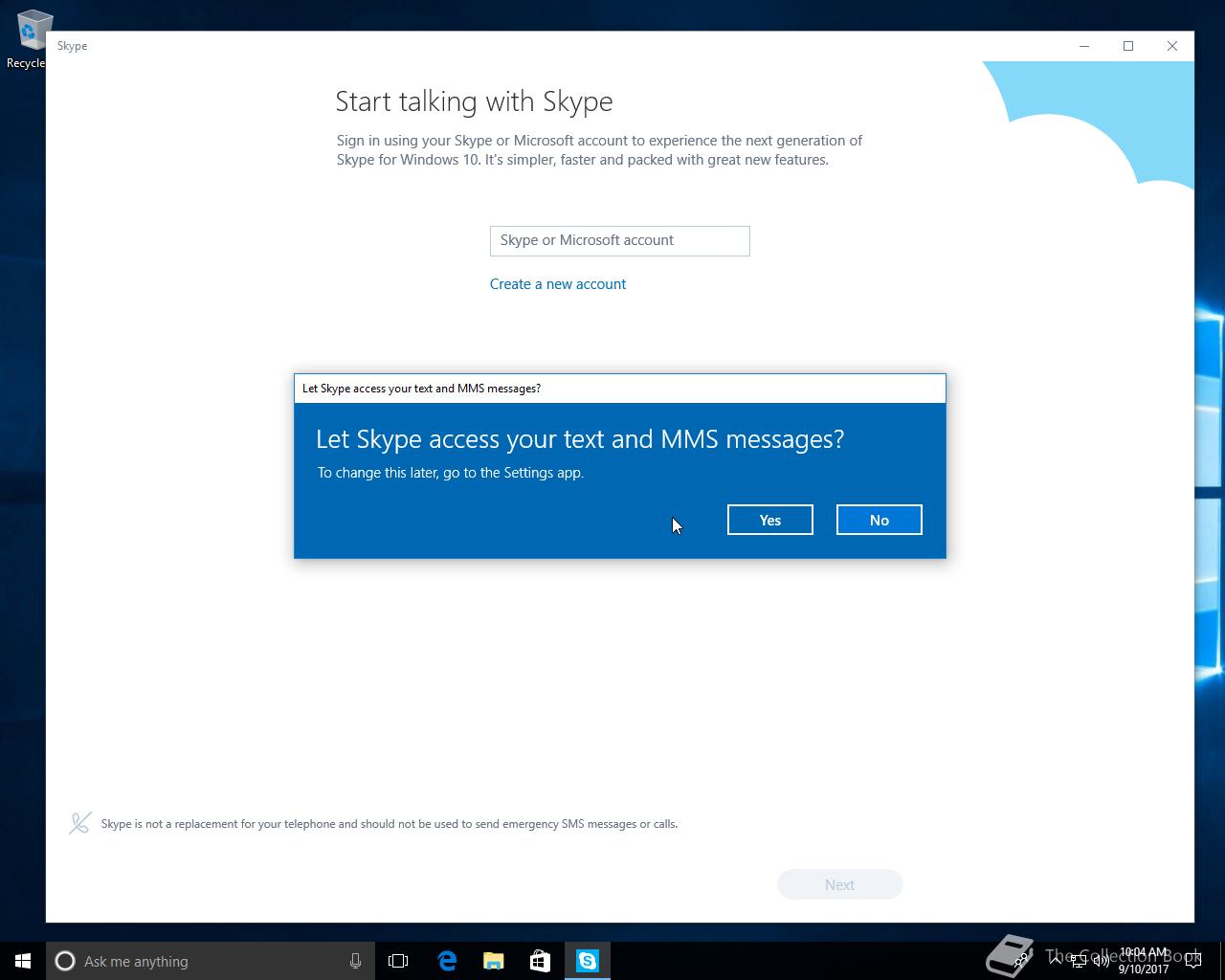Open the Action Center notifications icon
This screenshot has height=980, width=1225.
(x=1192, y=961)
